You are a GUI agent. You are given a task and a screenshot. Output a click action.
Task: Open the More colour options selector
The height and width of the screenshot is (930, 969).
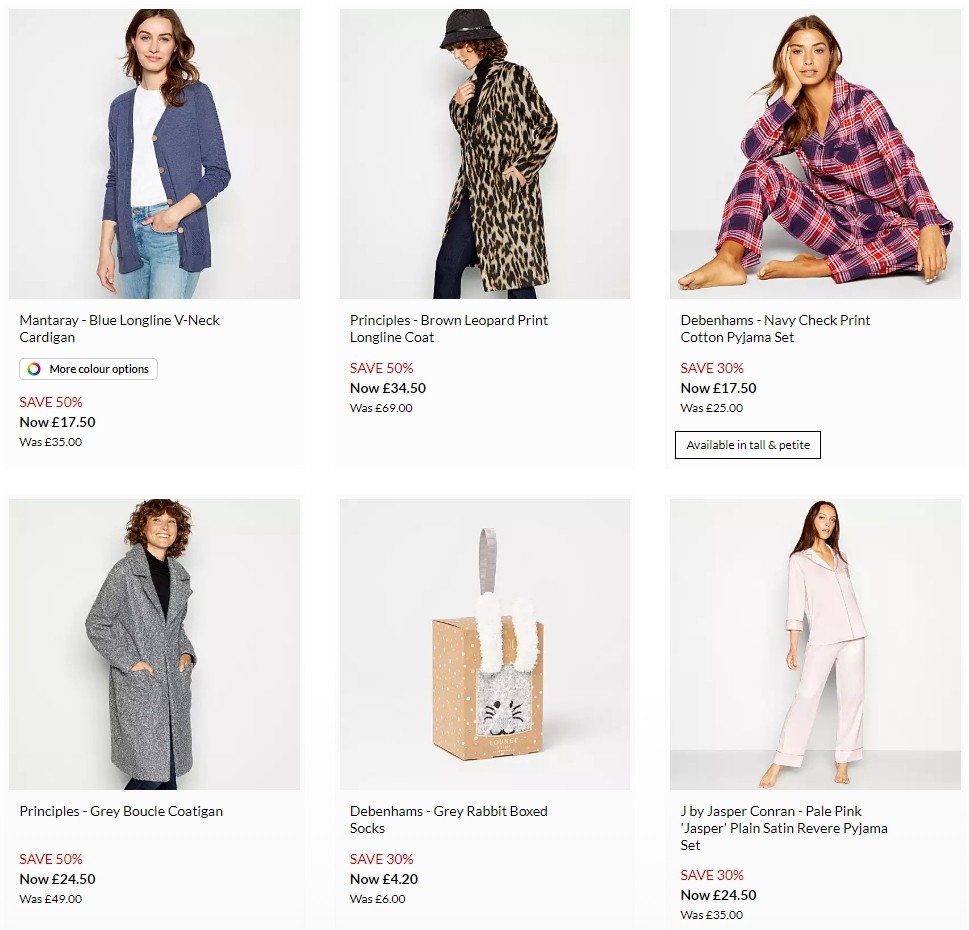coord(88,369)
